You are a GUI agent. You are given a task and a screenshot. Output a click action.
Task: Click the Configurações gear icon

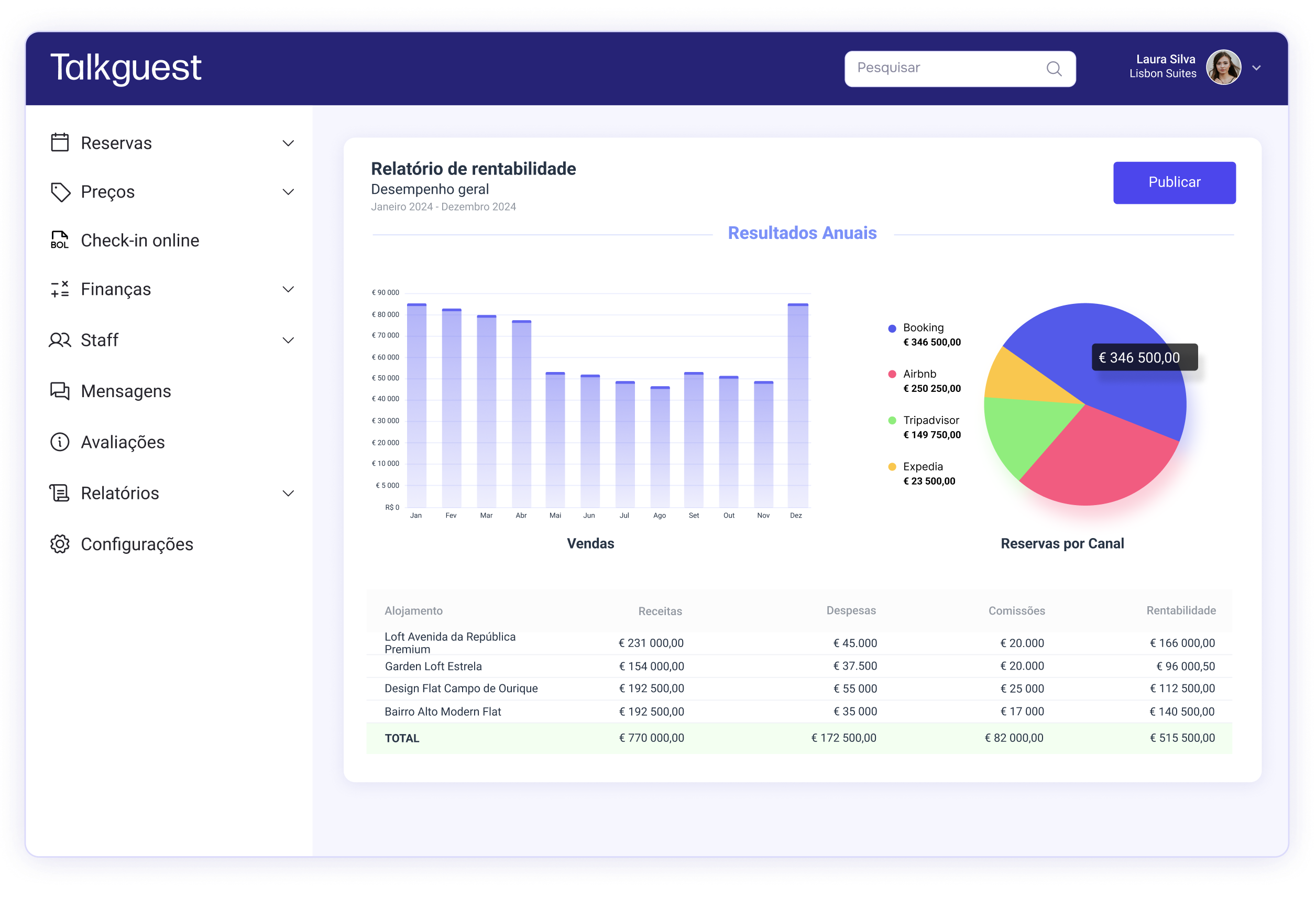coord(60,544)
